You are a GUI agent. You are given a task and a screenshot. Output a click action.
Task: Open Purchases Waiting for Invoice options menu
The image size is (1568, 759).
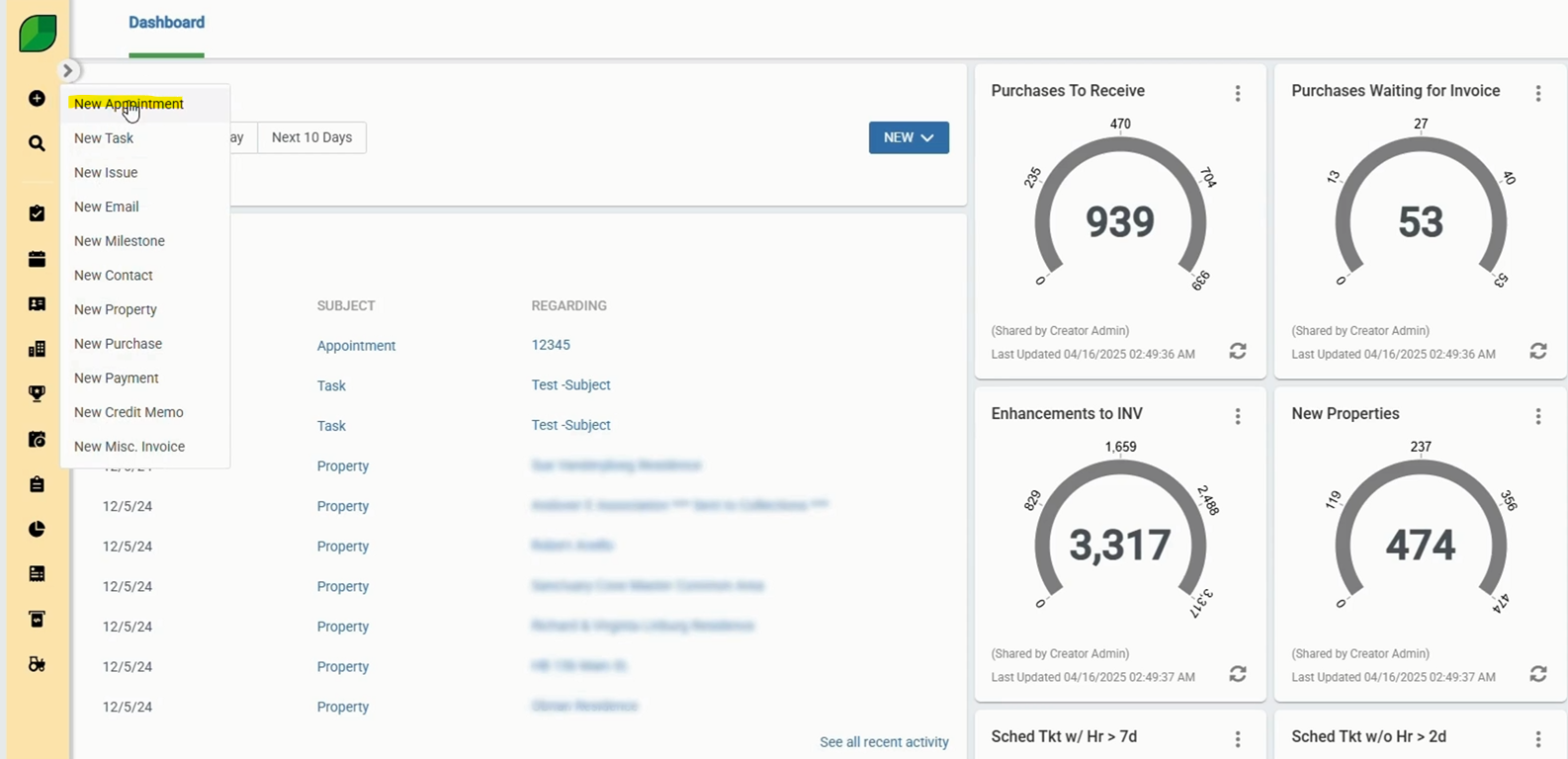1538,93
